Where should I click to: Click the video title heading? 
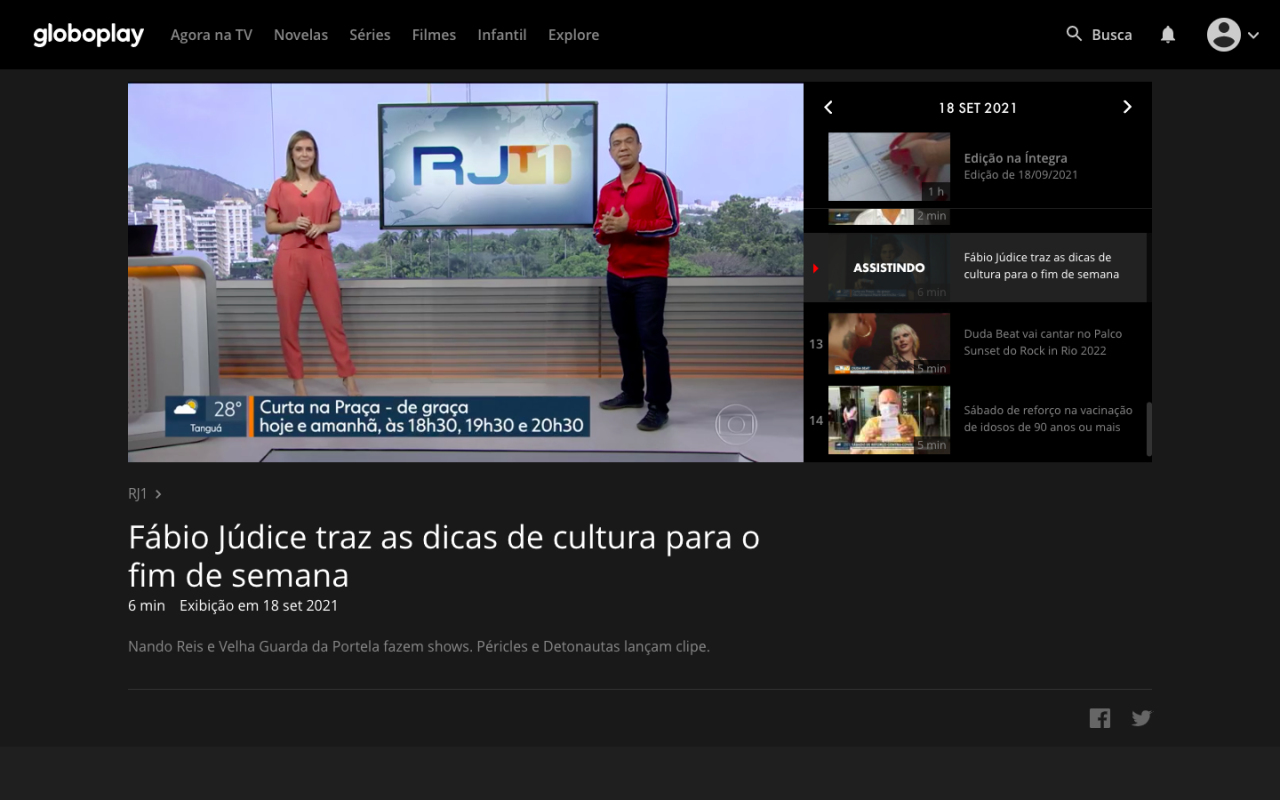444,556
